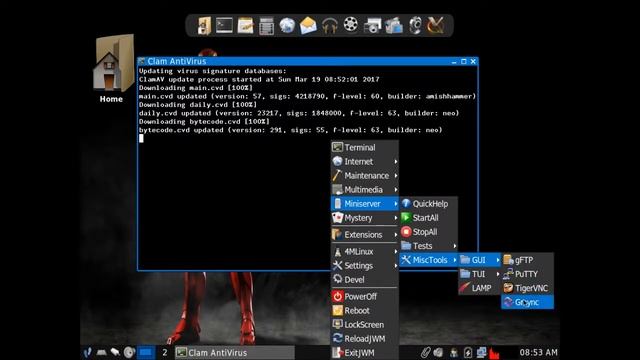The image size is (640, 360).
Task: Click StartAll in Miniserver submenu
Action: [429, 218]
